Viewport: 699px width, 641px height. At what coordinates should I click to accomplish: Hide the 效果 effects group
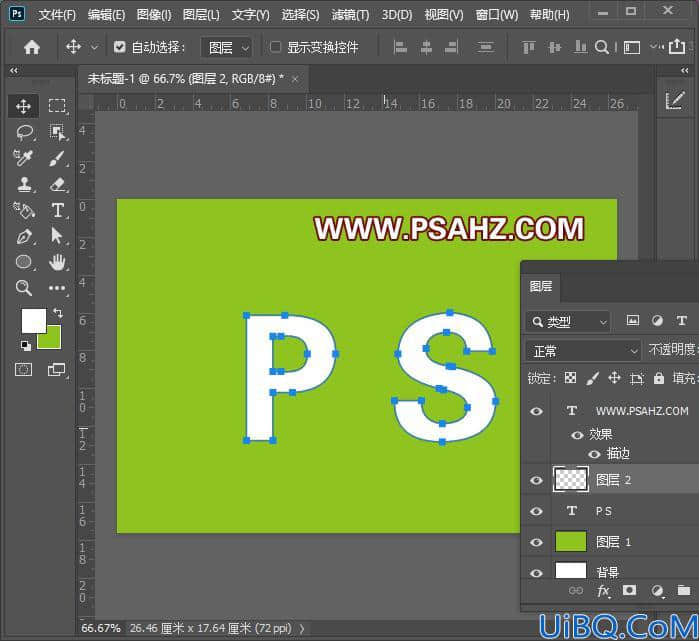577,435
